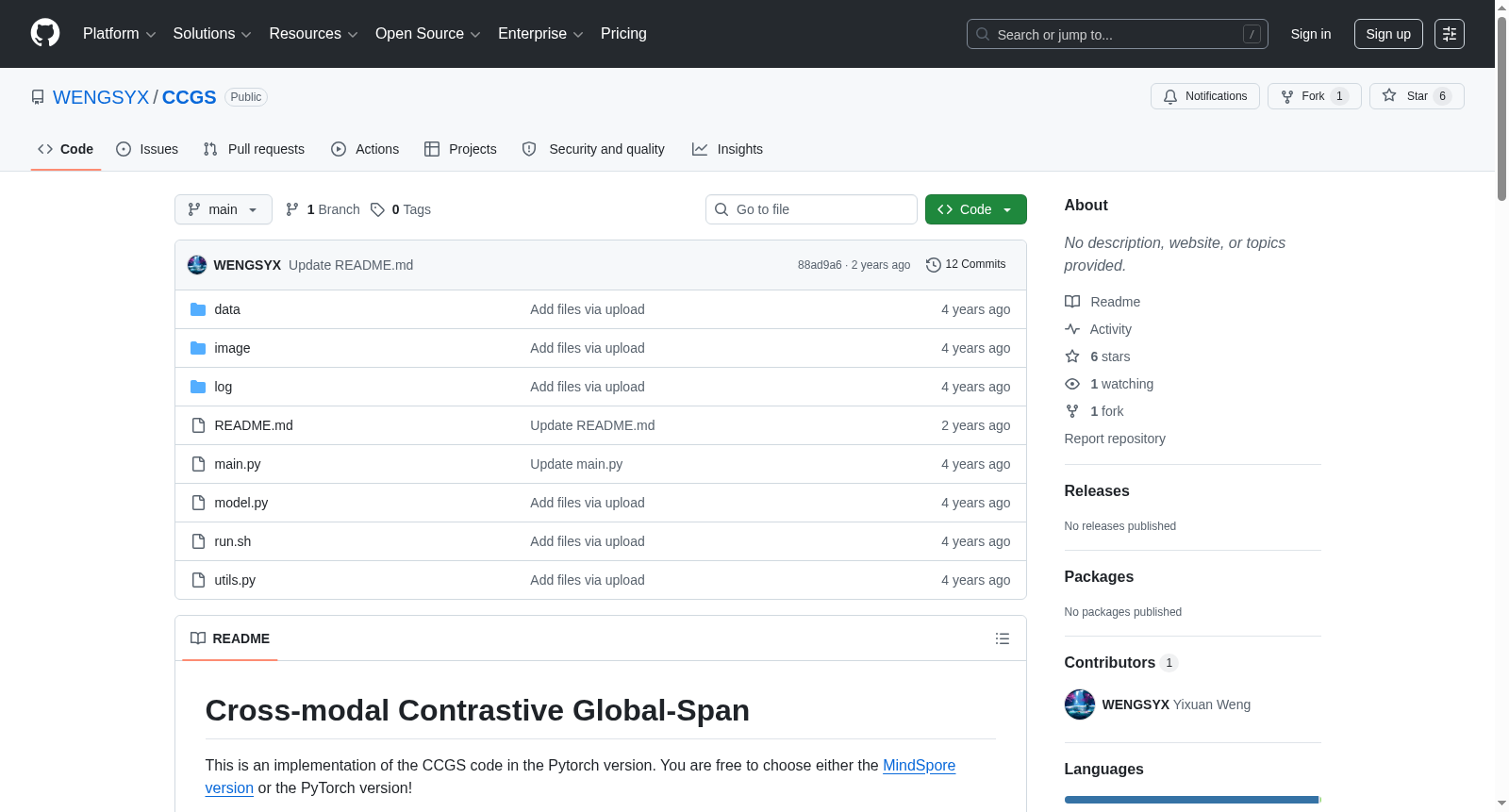The width and height of the screenshot is (1509, 812).
Task: Click the Sign up button
Action: point(1388,34)
